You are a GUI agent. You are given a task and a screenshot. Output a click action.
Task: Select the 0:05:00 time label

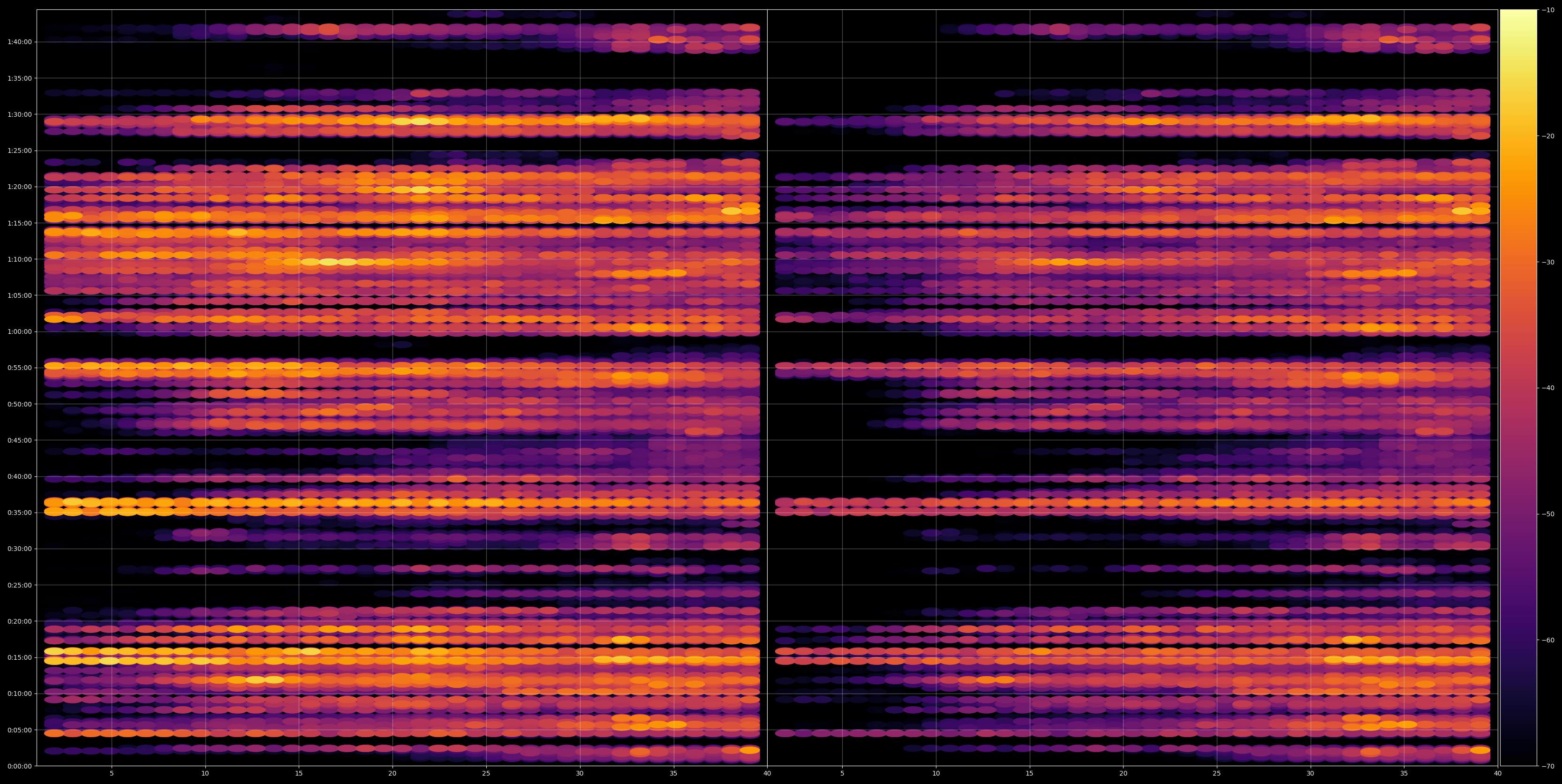click(x=20, y=730)
